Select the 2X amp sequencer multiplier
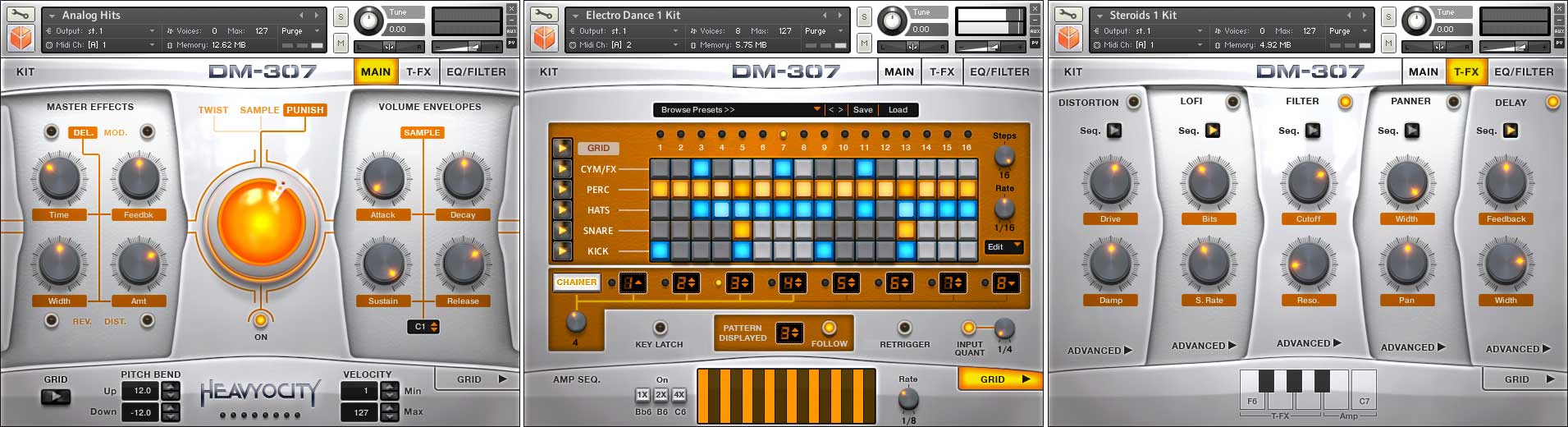The width and height of the screenshot is (1568, 427). (661, 395)
